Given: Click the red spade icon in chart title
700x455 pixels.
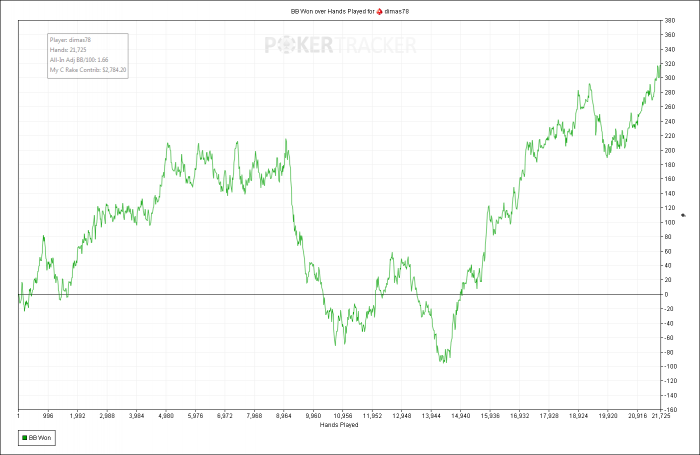Looking at the screenshot, I should tap(379, 12).
